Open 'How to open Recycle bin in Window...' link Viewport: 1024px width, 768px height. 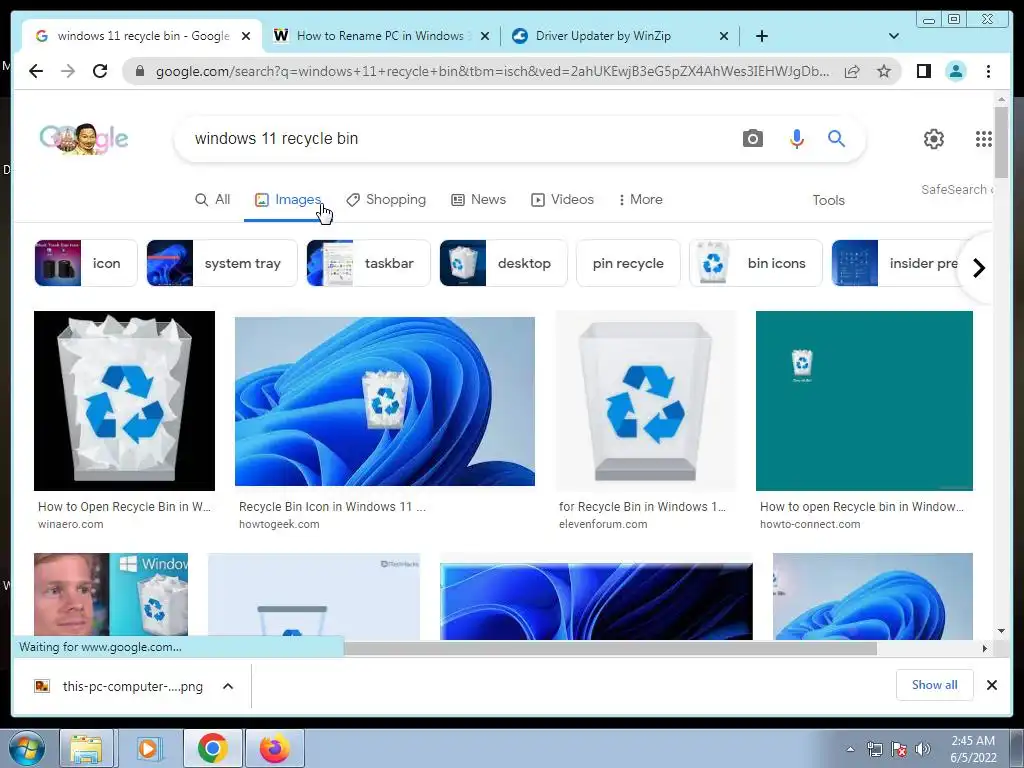tap(861, 507)
